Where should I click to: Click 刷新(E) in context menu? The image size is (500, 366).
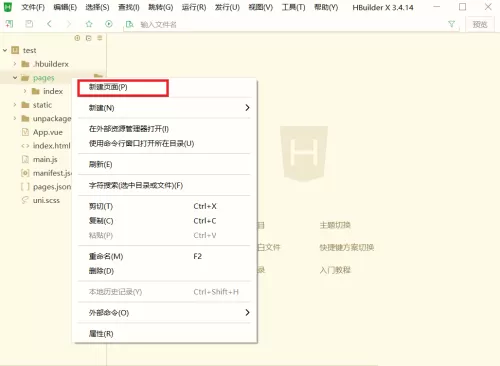(x=100, y=164)
